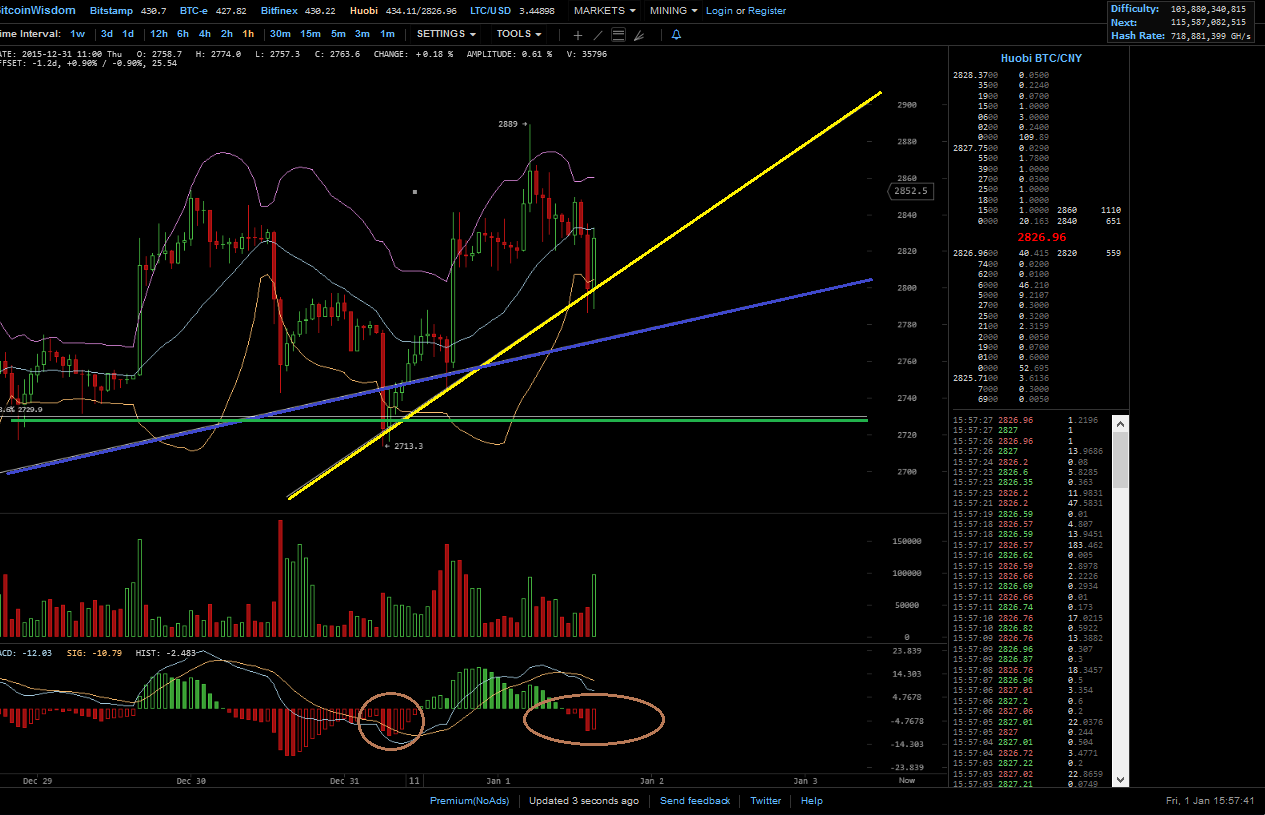Click the Difficulty value 103,880,340,815
The image size is (1265, 815).
point(1208,9)
